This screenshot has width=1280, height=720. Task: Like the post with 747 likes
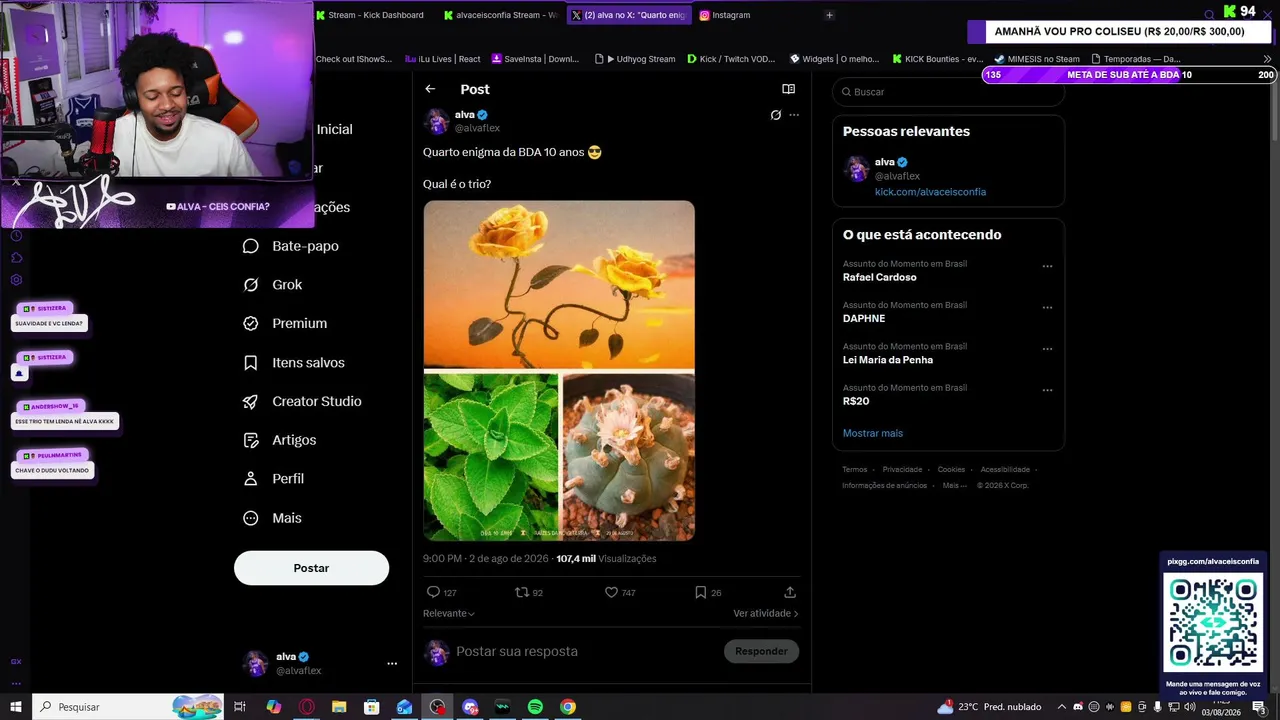click(620, 592)
